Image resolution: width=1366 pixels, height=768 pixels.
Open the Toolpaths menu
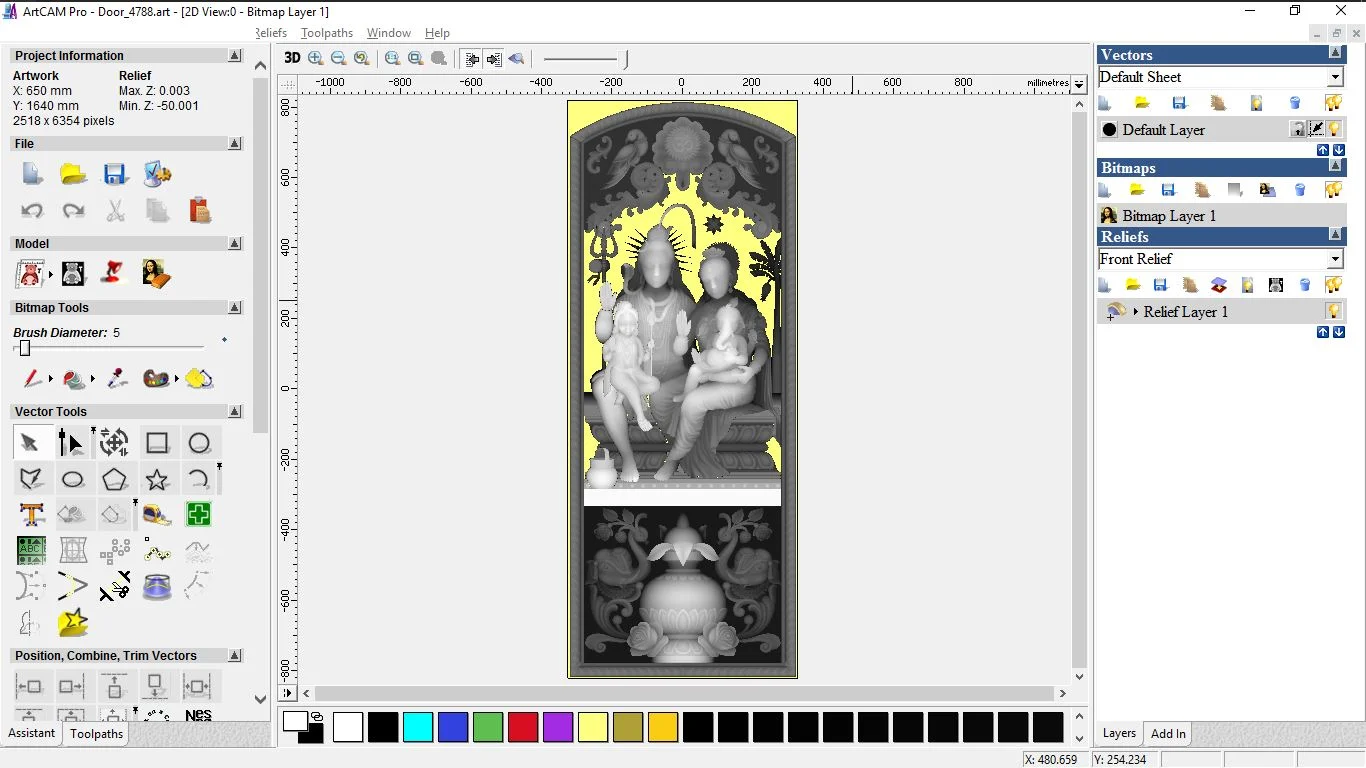327,33
